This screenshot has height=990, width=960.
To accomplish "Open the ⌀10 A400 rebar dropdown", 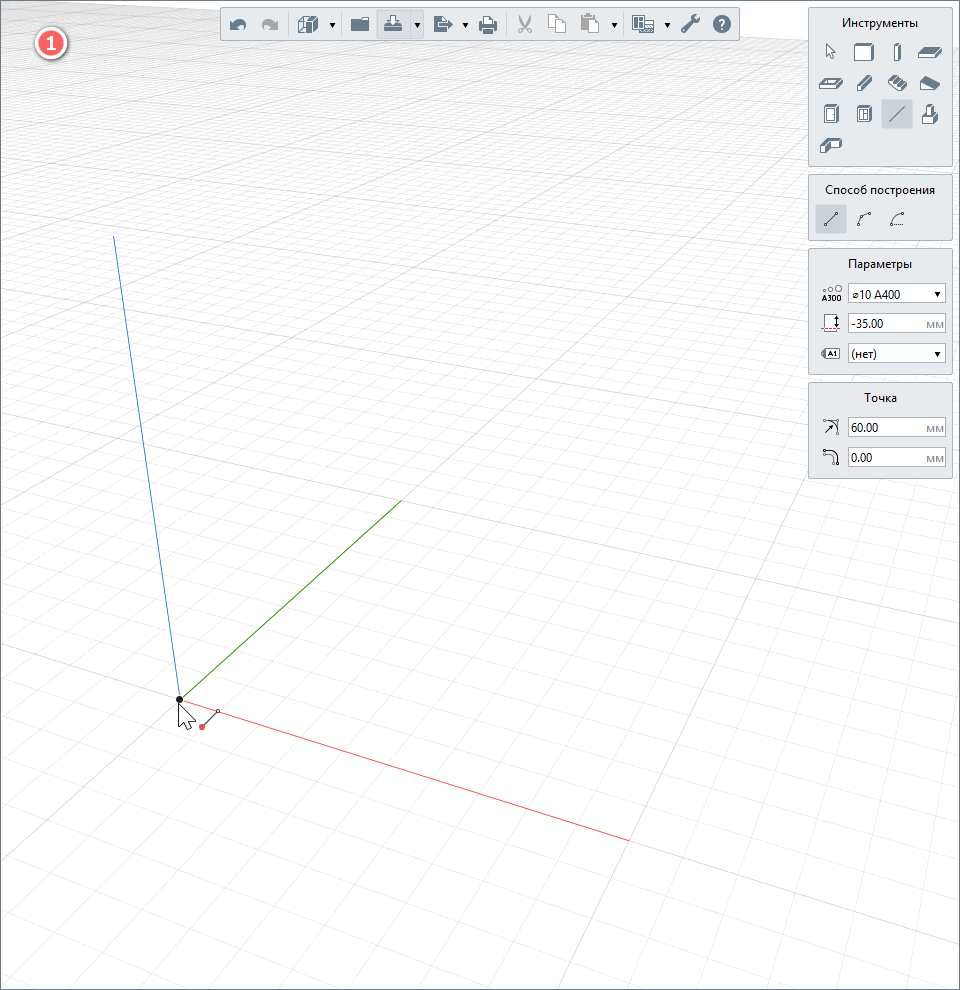I will pyautogui.click(x=897, y=294).
